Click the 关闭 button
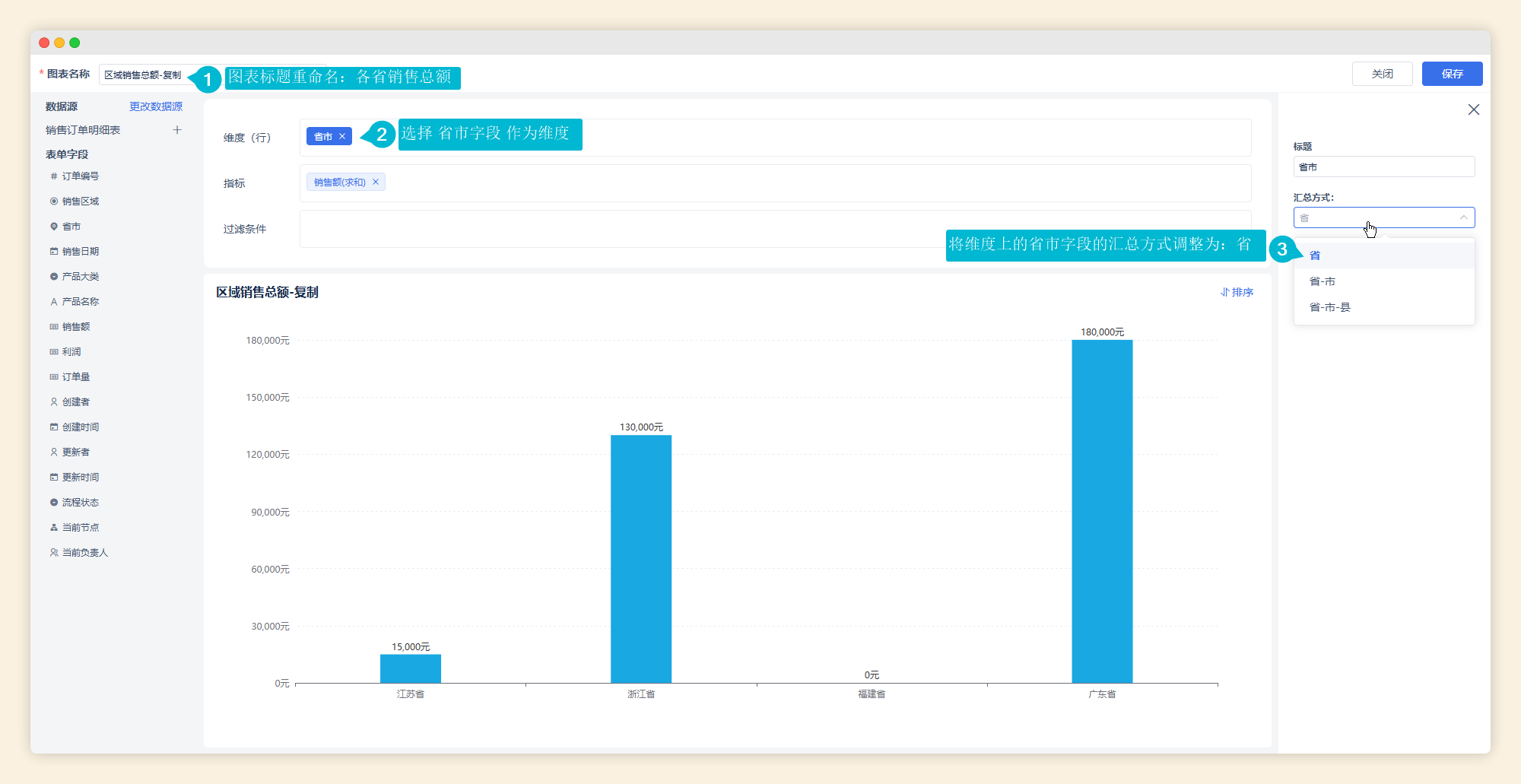Viewport: 1521px width, 784px height. coord(1383,74)
